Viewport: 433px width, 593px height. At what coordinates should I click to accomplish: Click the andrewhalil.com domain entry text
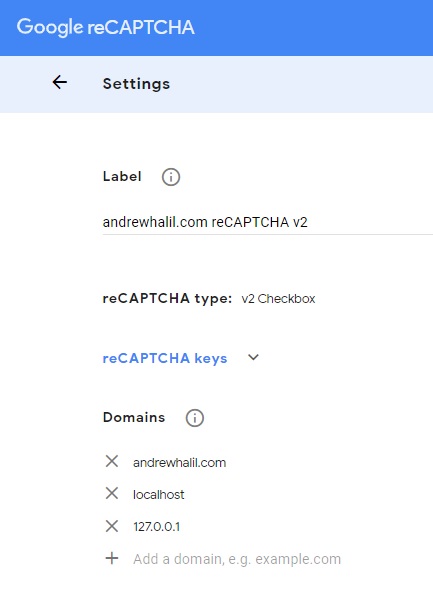[x=180, y=463]
